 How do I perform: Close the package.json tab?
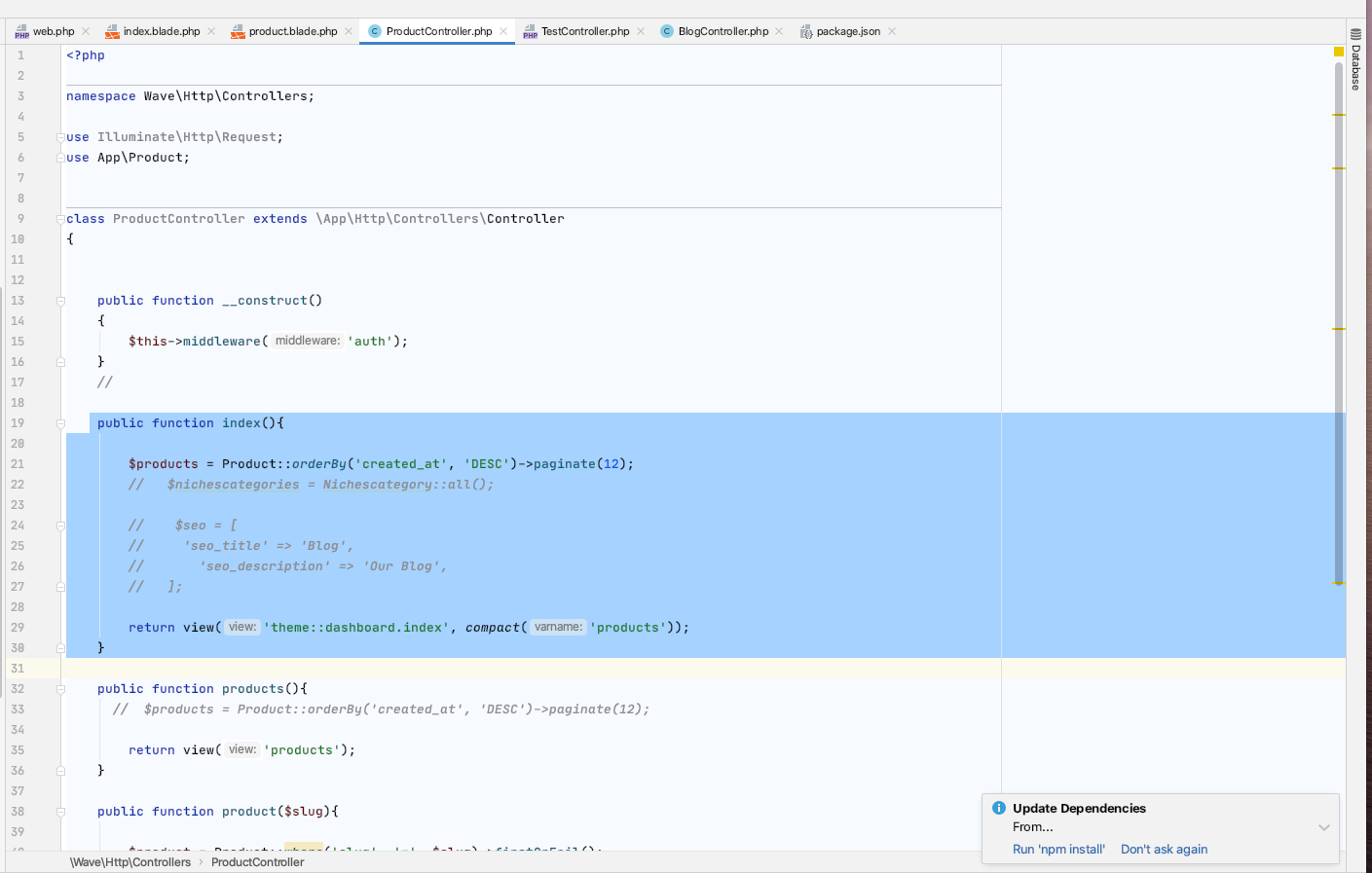click(x=892, y=31)
